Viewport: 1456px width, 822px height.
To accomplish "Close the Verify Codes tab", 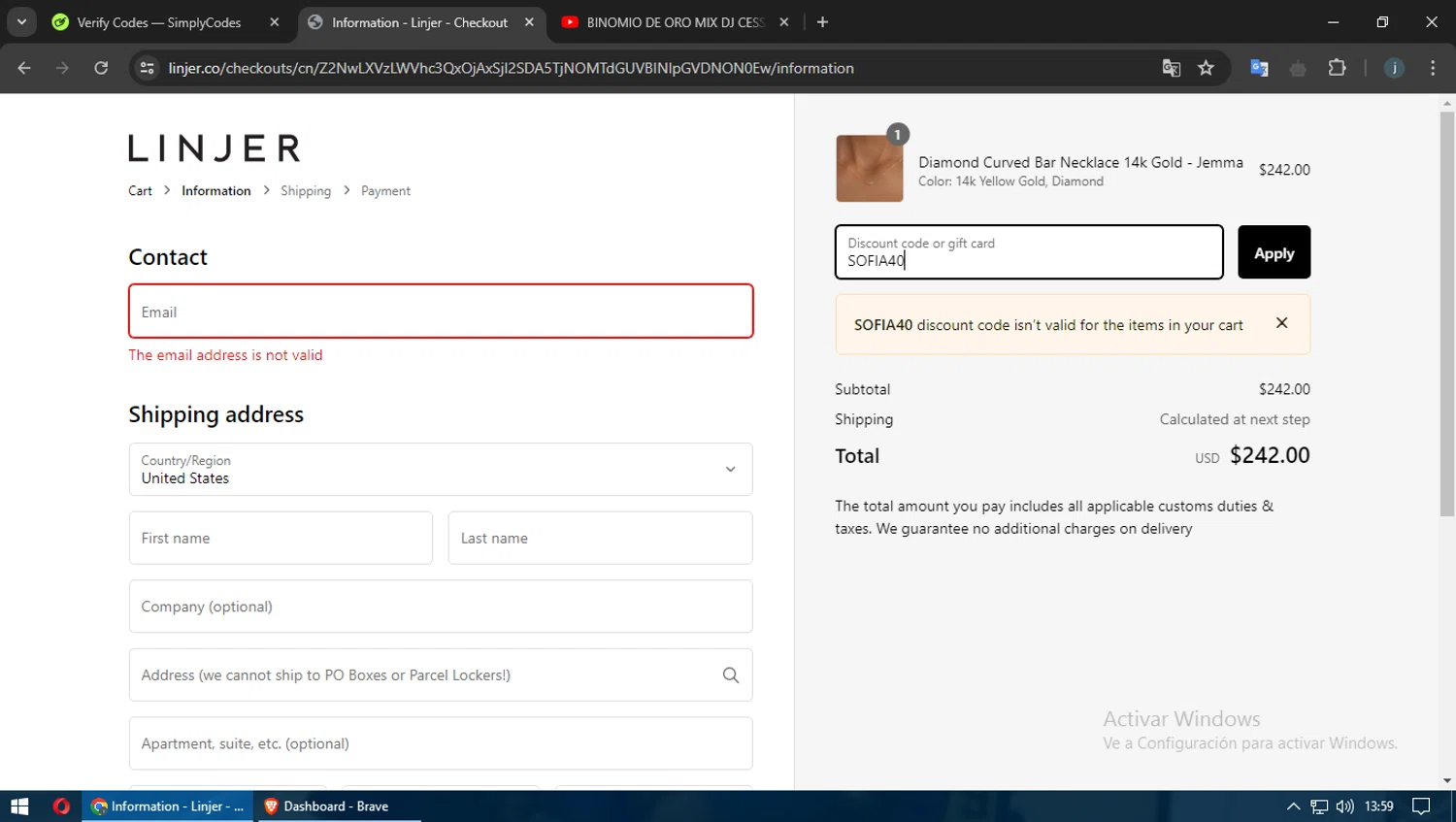I will pyautogui.click(x=275, y=22).
